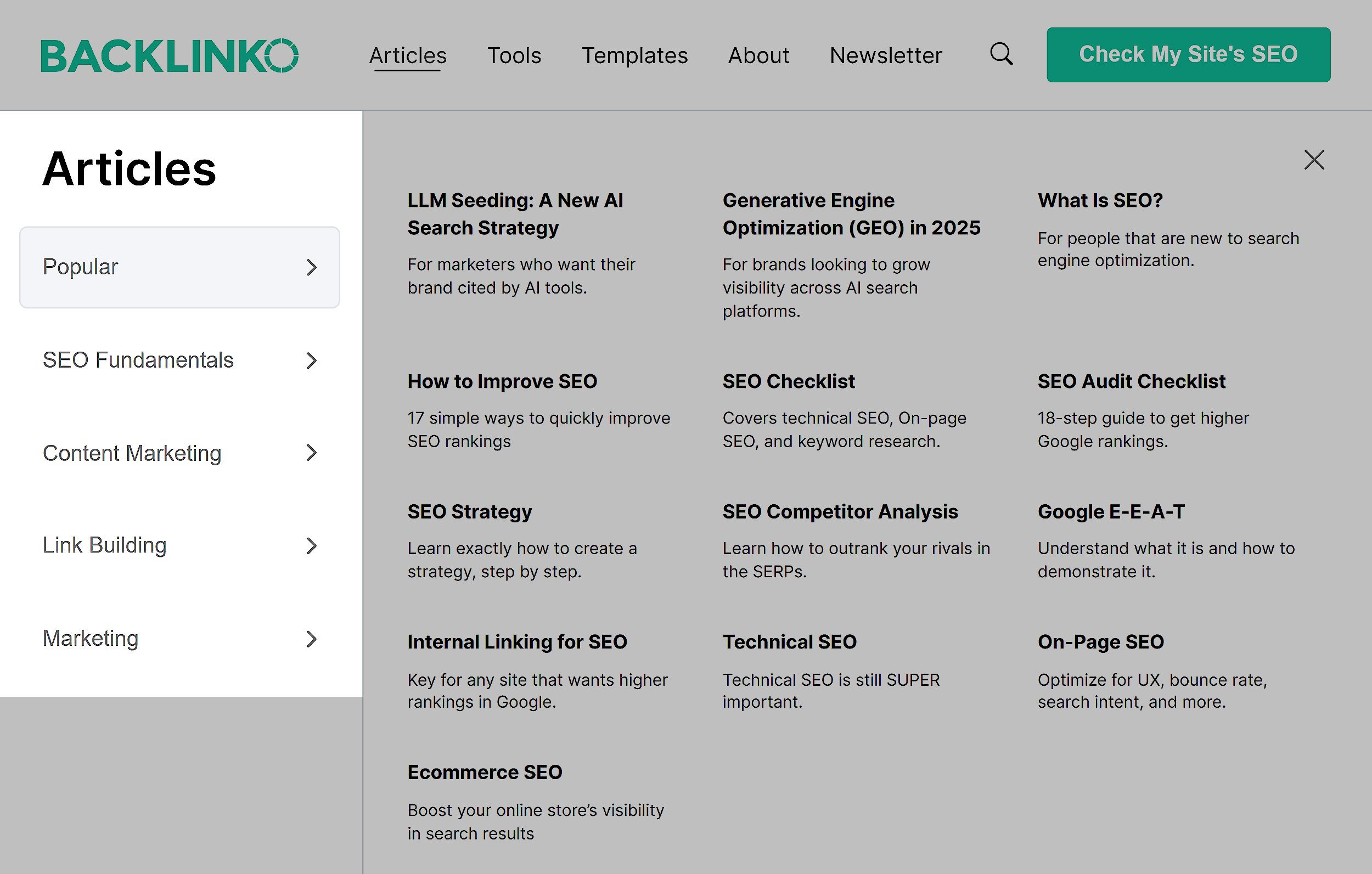
Task: Close the Articles mega menu with the X
Action: coord(1314,160)
